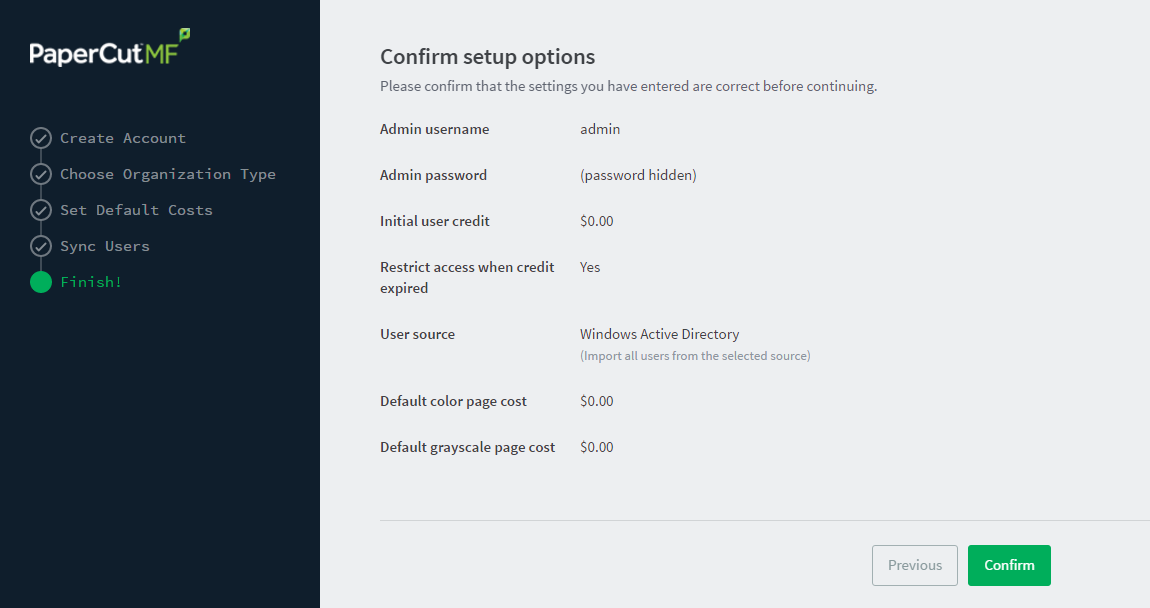Open the Set Default Costs step
The image size is (1150, 608).
pyautogui.click(x=136, y=210)
